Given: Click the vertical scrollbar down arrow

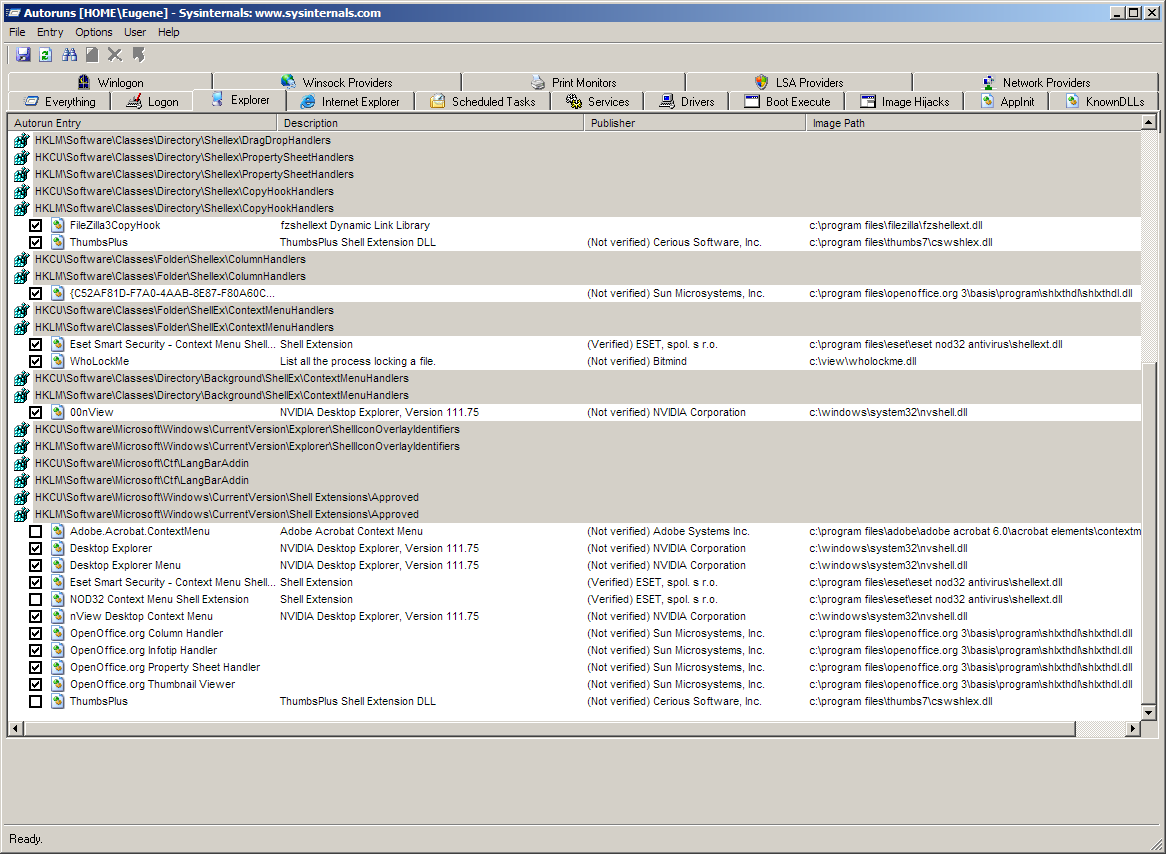Looking at the screenshot, I should pos(1148,713).
